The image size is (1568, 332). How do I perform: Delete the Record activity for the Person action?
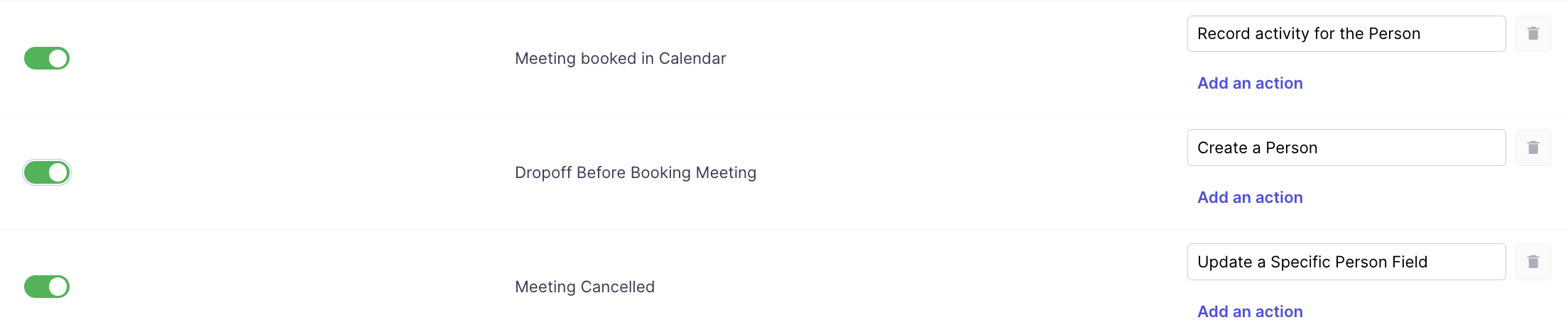(1532, 33)
